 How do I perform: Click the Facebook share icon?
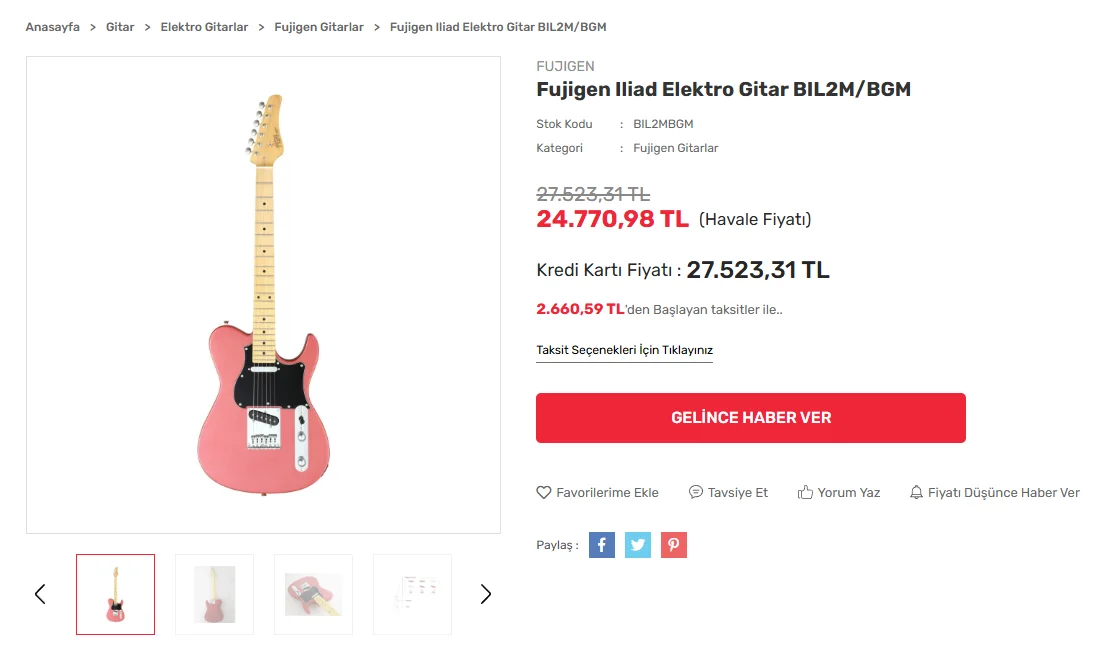[x=602, y=545]
